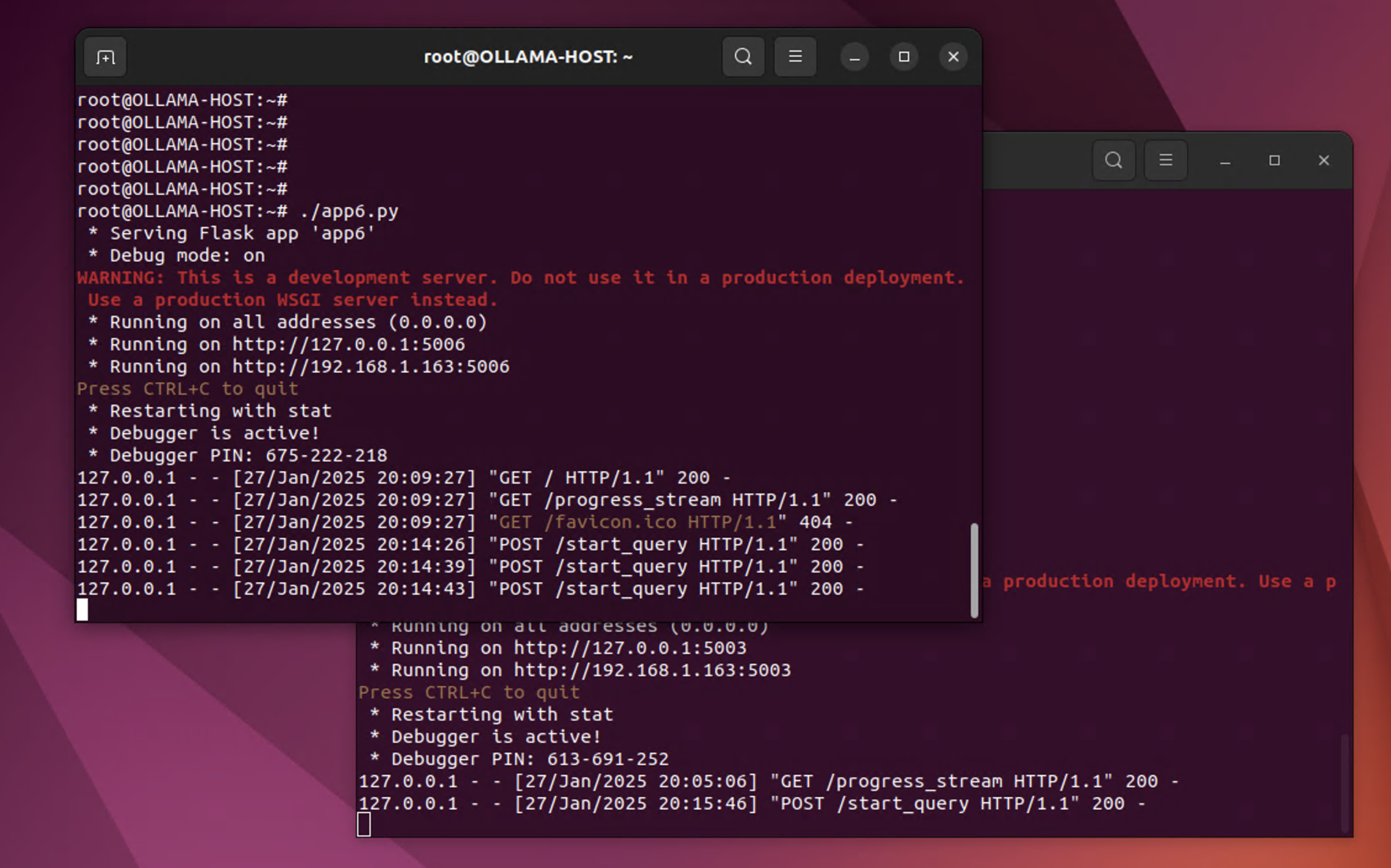Focus background terminal at its hollow cursor
The image size is (1391, 868).
[364, 825]
